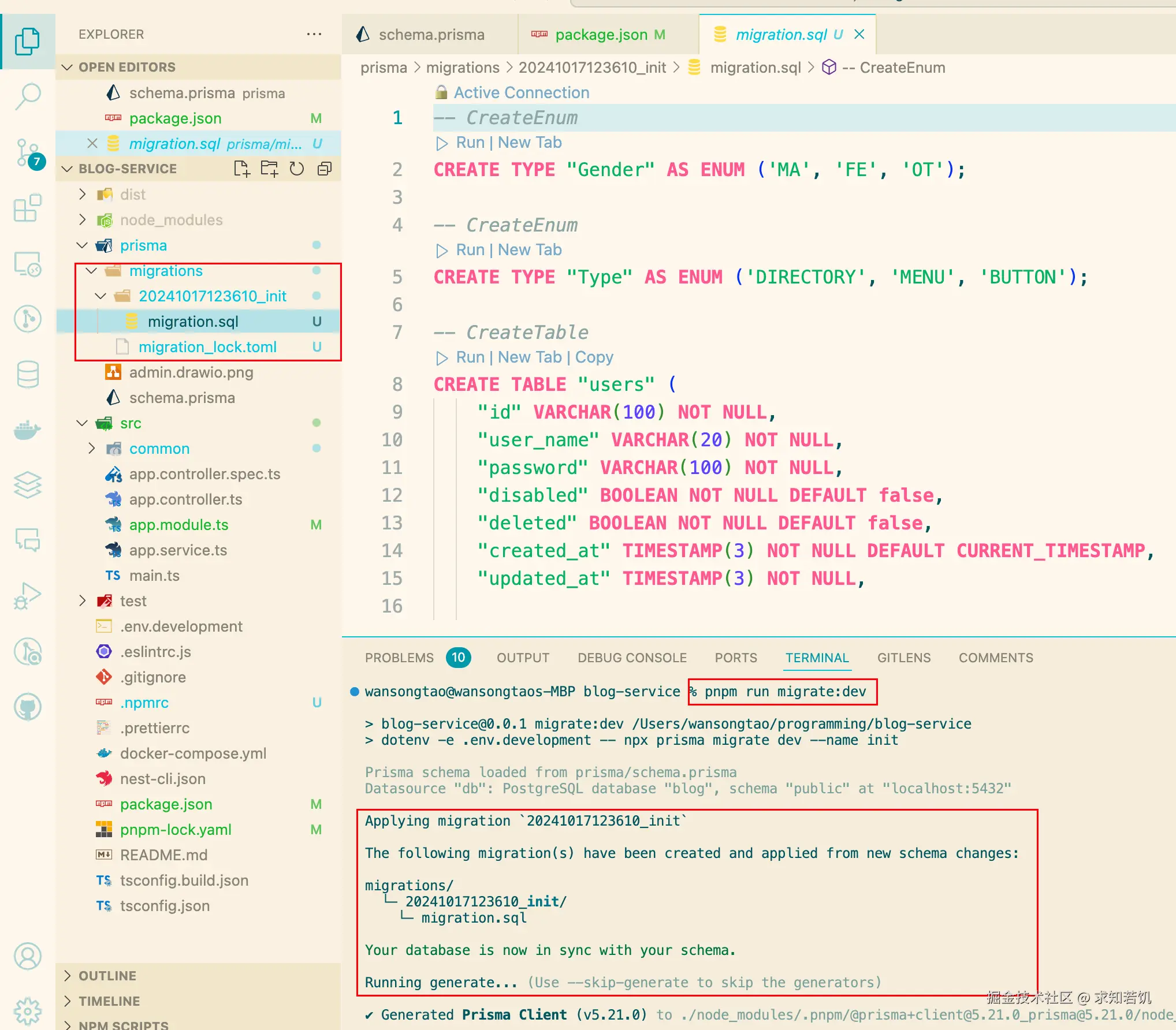This screenshot has width=1176, height=1030.
Task: Close the migration.sql editor tab
Action: [x=859, y=35]
